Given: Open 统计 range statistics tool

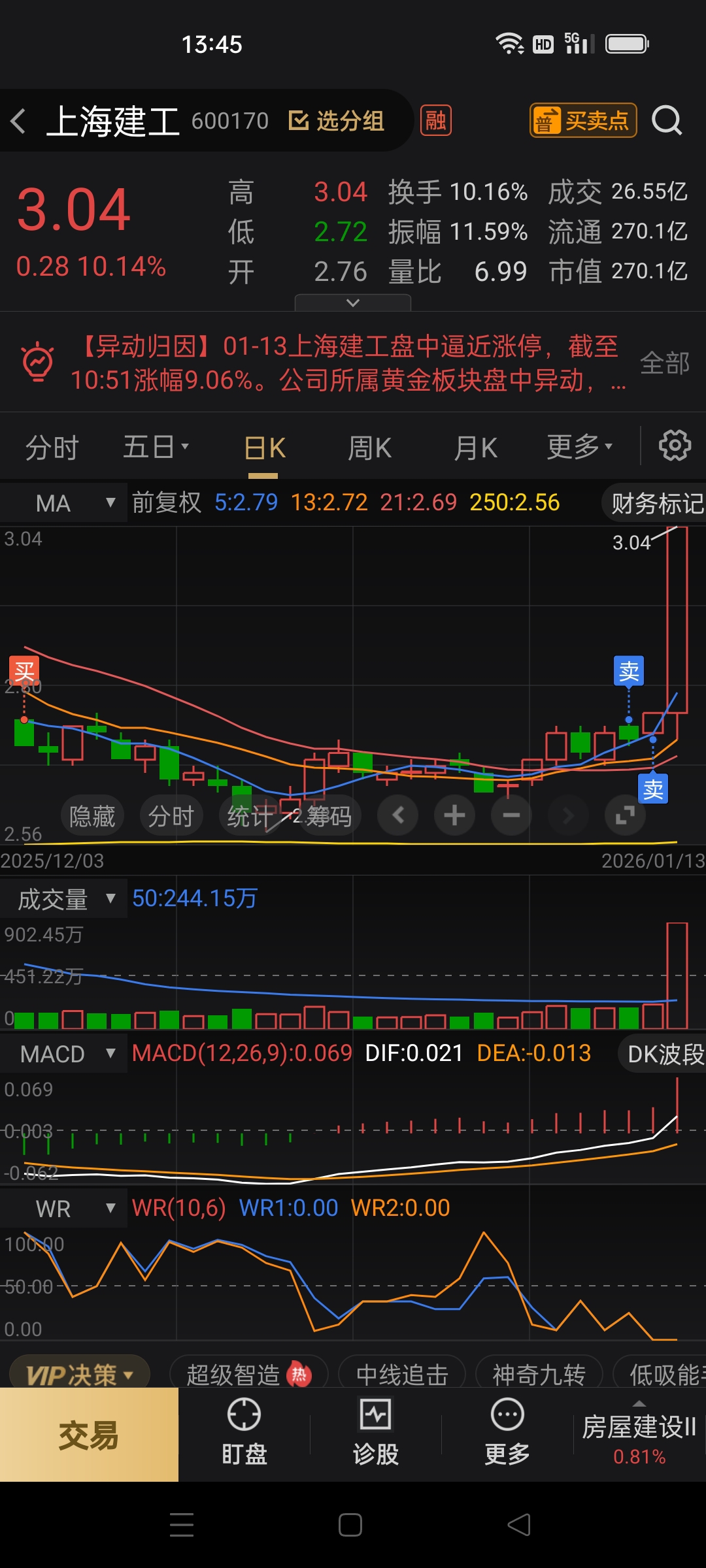Looking at the screenshot, I should coord(250,815).
